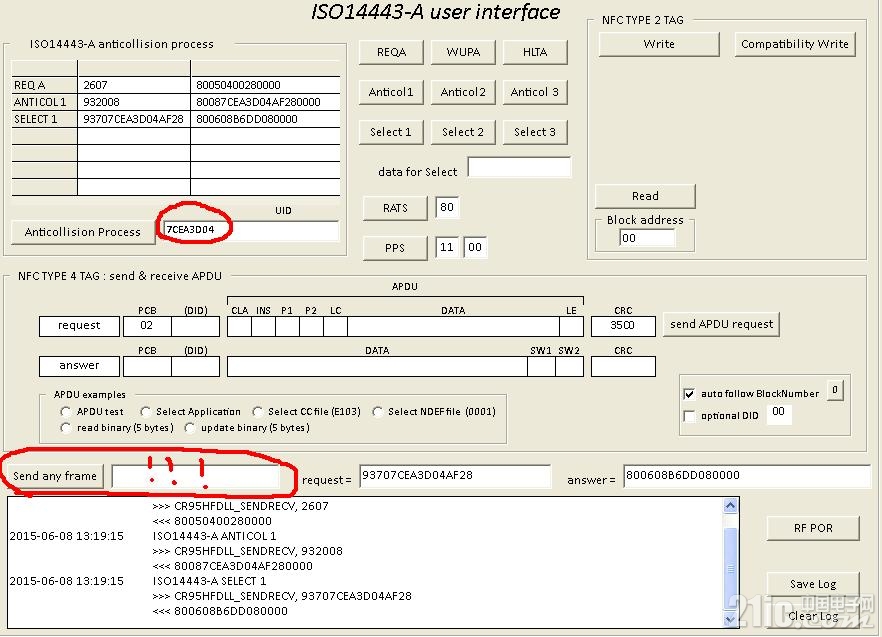
Task: Edit the request PCB field 02
Action: coord(147,326)
